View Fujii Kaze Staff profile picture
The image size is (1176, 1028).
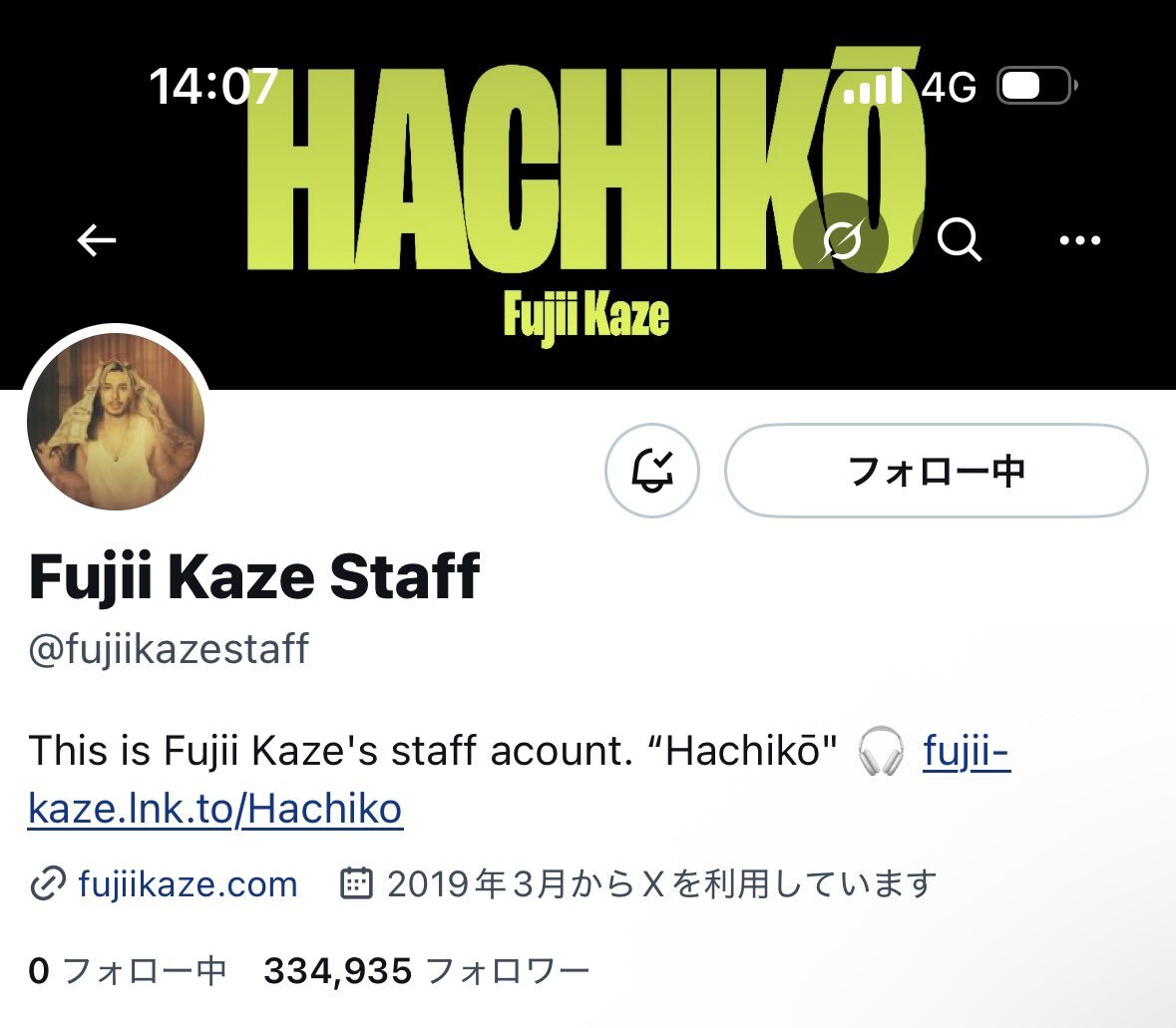pyautogui.click(x=117, y=421)
